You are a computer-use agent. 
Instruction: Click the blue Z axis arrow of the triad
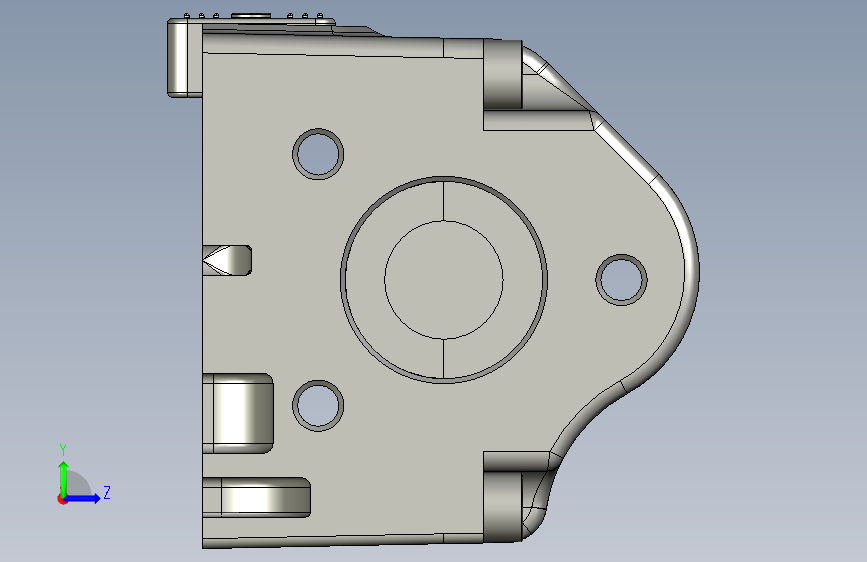tap(83, 498)
